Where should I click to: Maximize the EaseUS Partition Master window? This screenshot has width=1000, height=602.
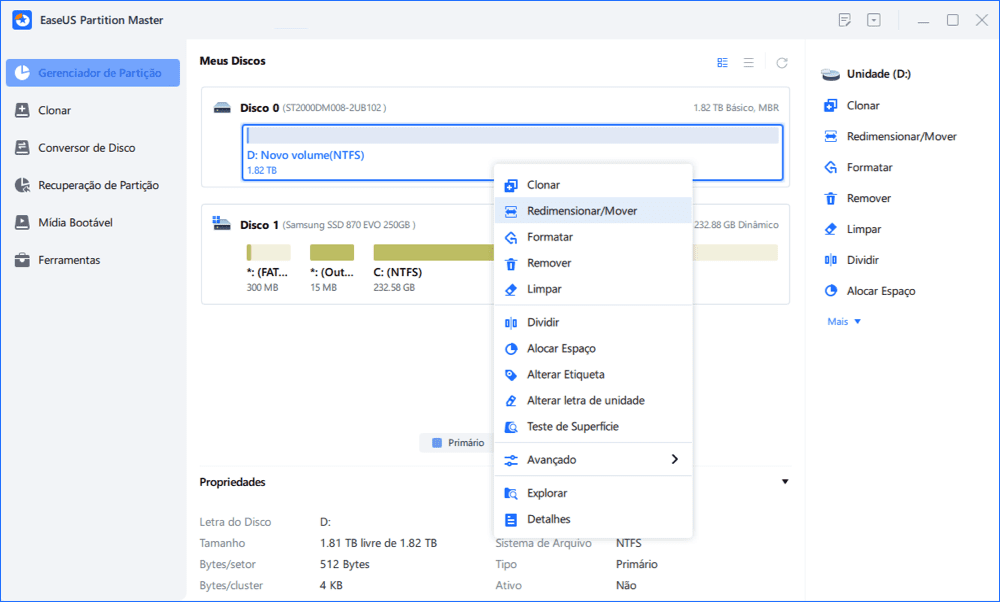pyautogui.click(x=953, y=20)
